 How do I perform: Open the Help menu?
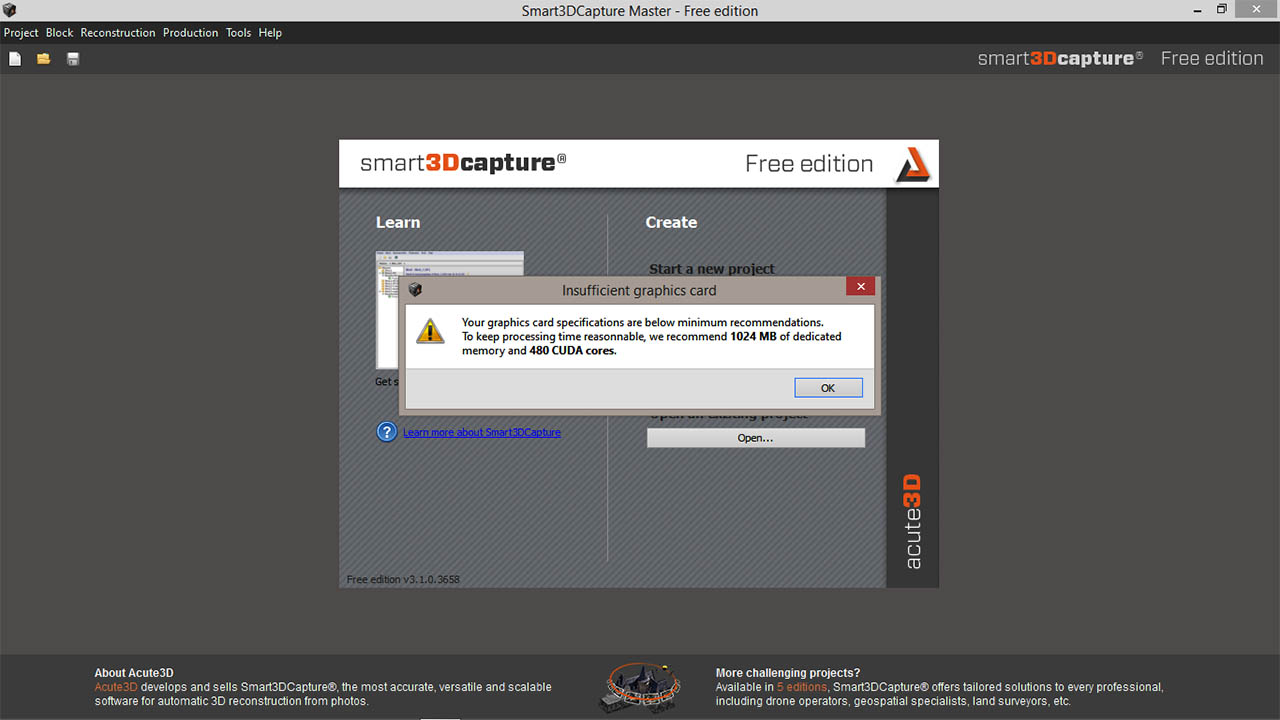270,33
